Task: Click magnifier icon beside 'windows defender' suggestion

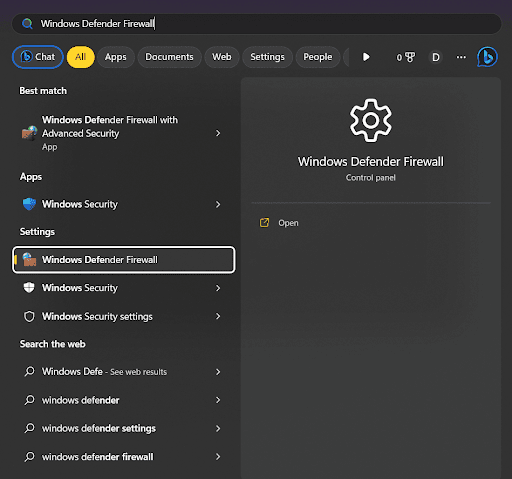Action: click(x=29, y=400)
